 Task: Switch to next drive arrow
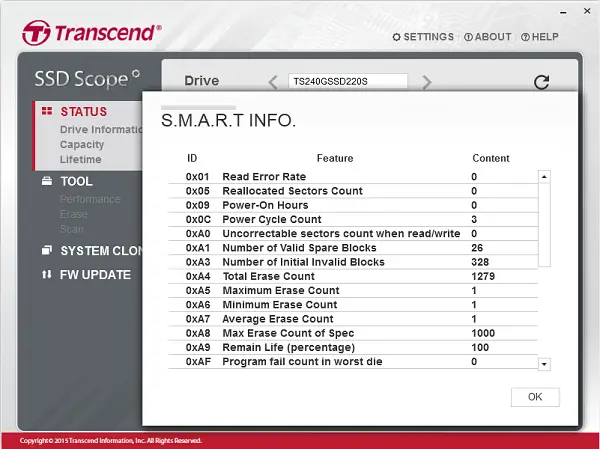tap(427, 82)
